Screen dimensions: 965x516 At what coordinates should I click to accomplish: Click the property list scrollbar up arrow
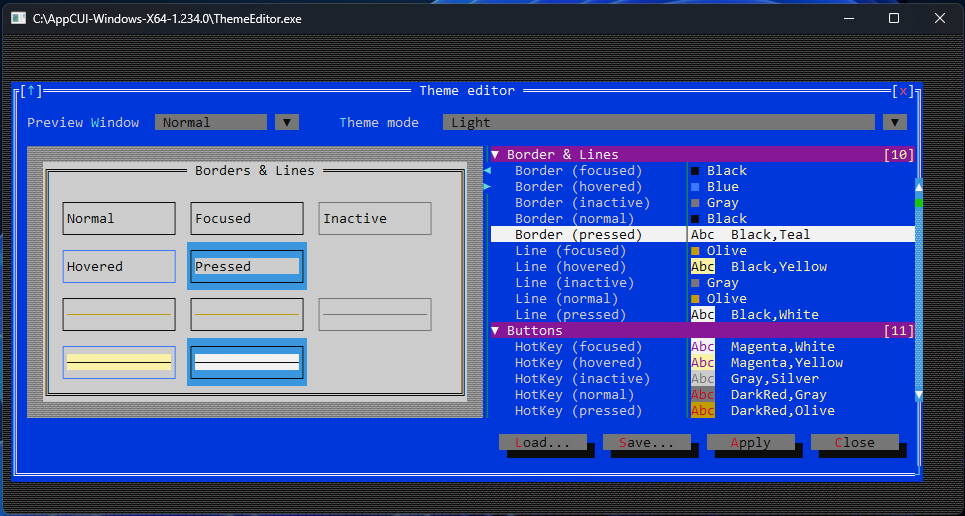pos(919,187)
